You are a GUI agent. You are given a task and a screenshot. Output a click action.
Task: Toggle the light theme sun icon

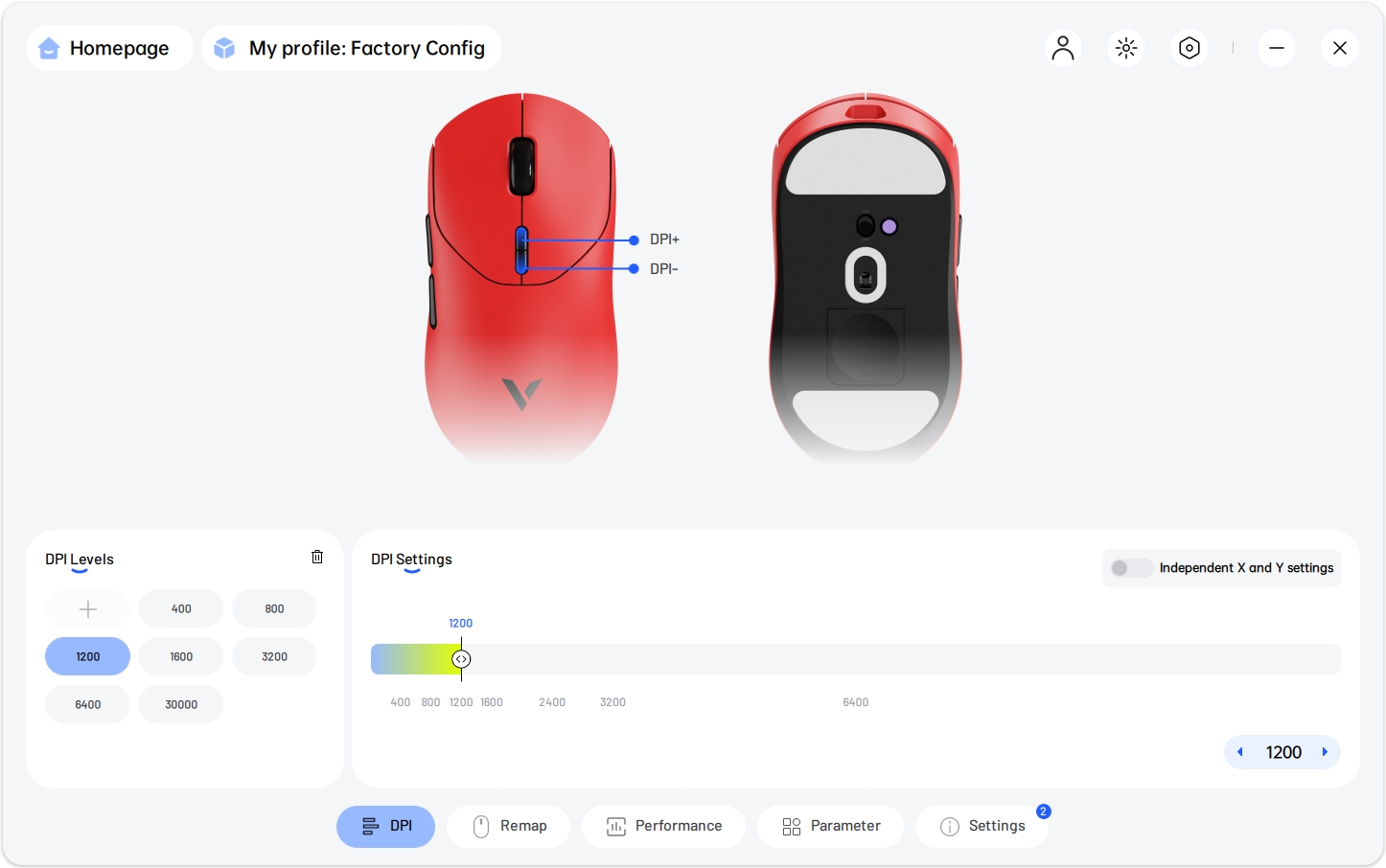1126,48
